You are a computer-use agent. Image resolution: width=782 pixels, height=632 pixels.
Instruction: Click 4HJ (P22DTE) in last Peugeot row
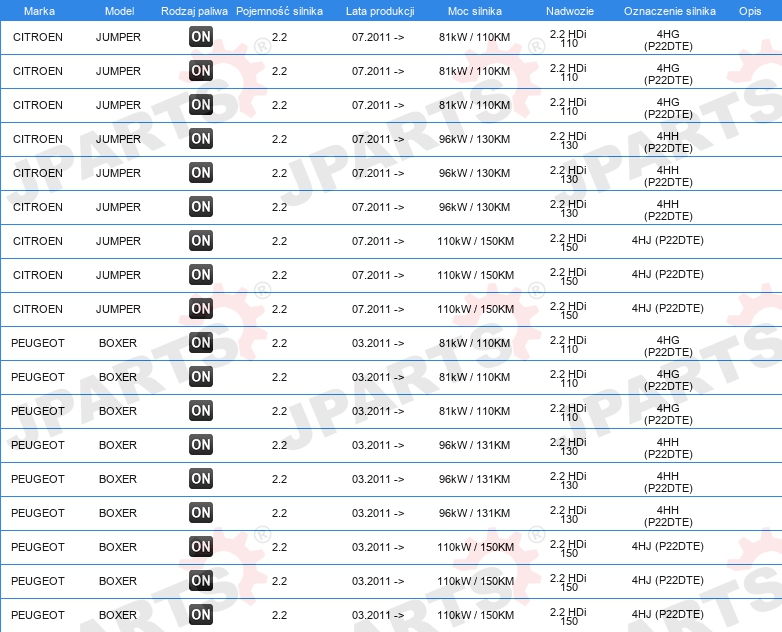pos(667,614)
